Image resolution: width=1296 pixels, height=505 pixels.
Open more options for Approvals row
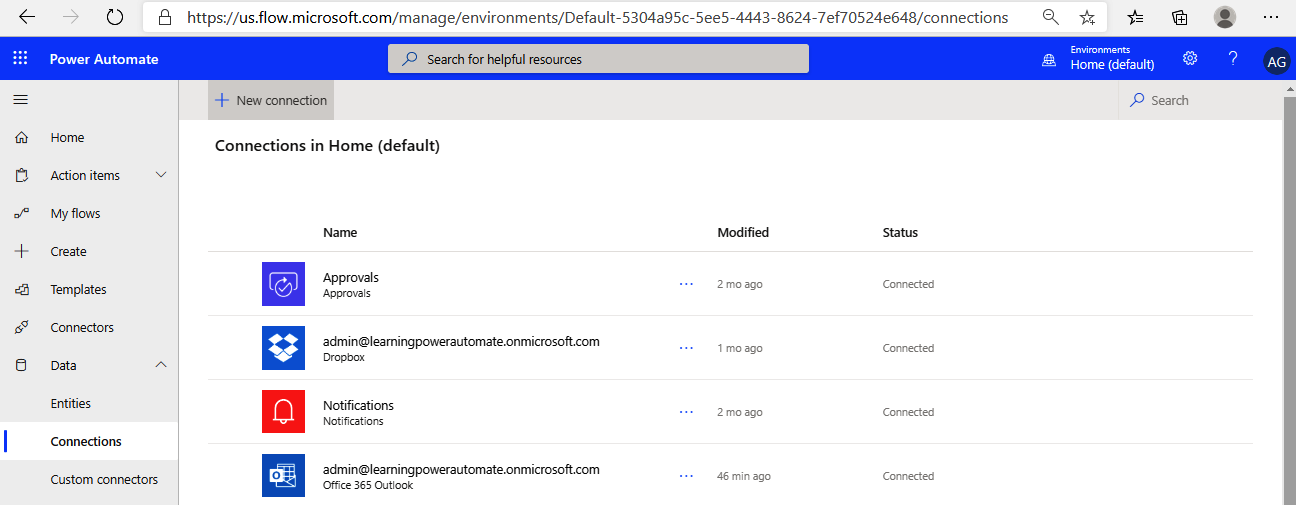[x=686, y=284]
